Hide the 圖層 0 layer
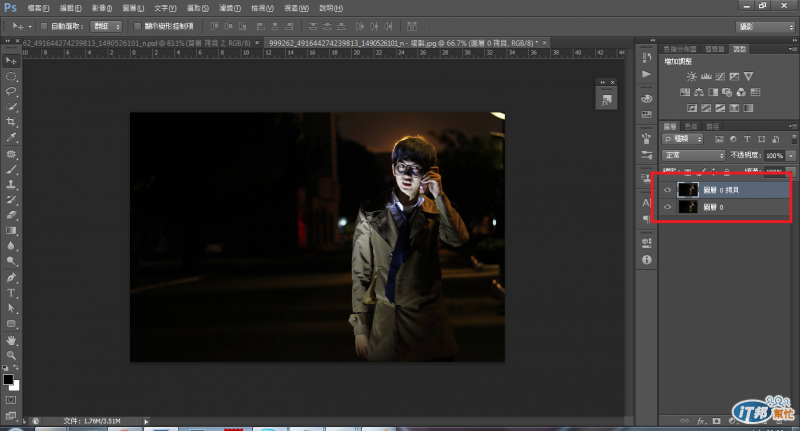Viewport: 800px width, 431px height. [667, 207]
